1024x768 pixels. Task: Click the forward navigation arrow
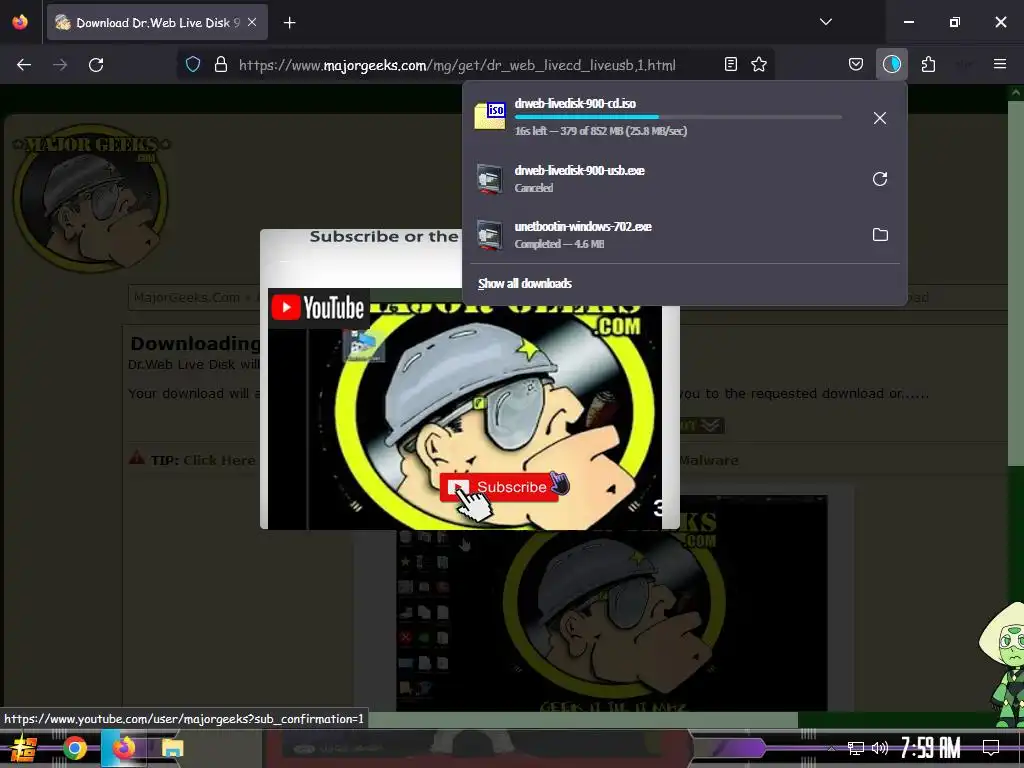(x=60, y=65)
